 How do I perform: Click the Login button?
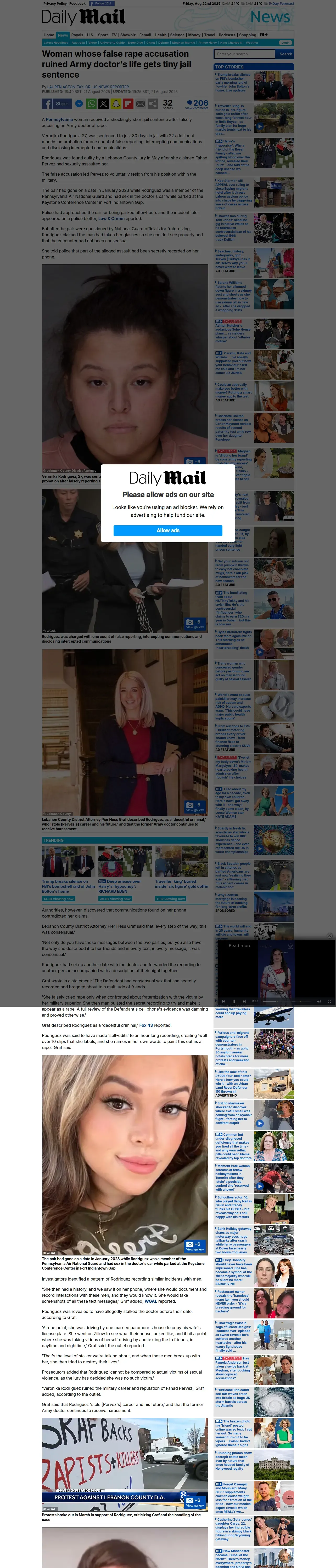click(x=285, y=43)
